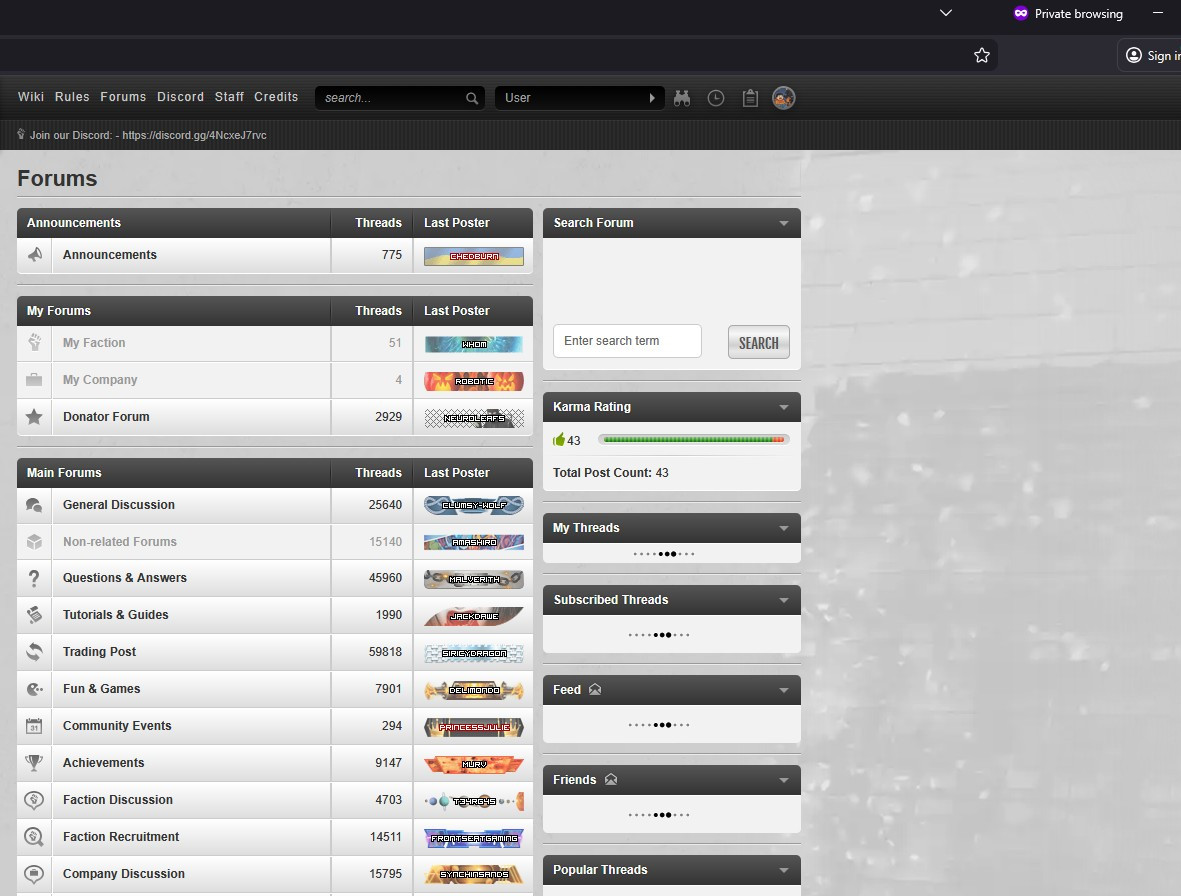Collapse the Popular Threads panel
This screenshot has width=1181, height=896.
coord(783,870)
